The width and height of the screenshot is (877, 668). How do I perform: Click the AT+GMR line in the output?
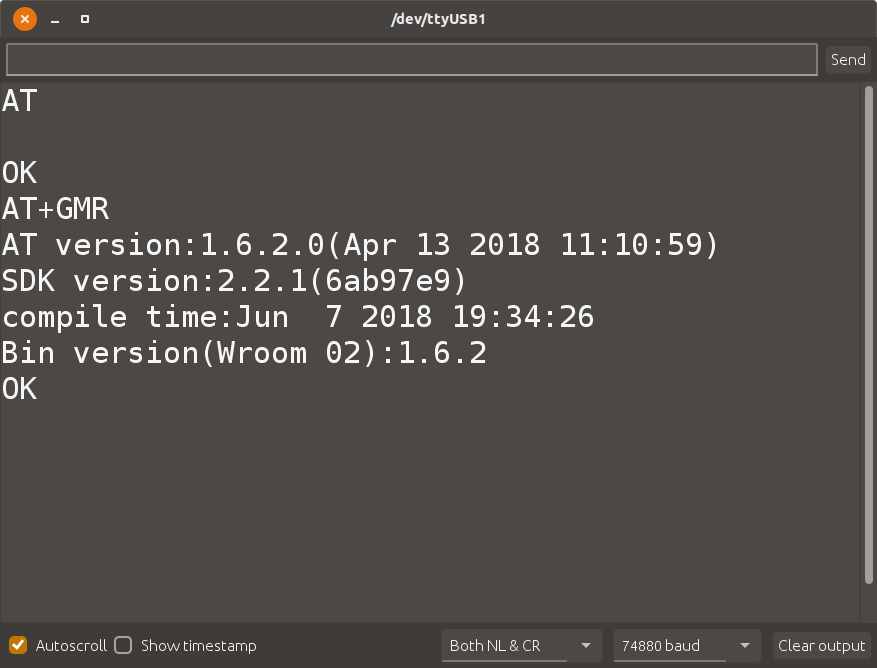56,209
